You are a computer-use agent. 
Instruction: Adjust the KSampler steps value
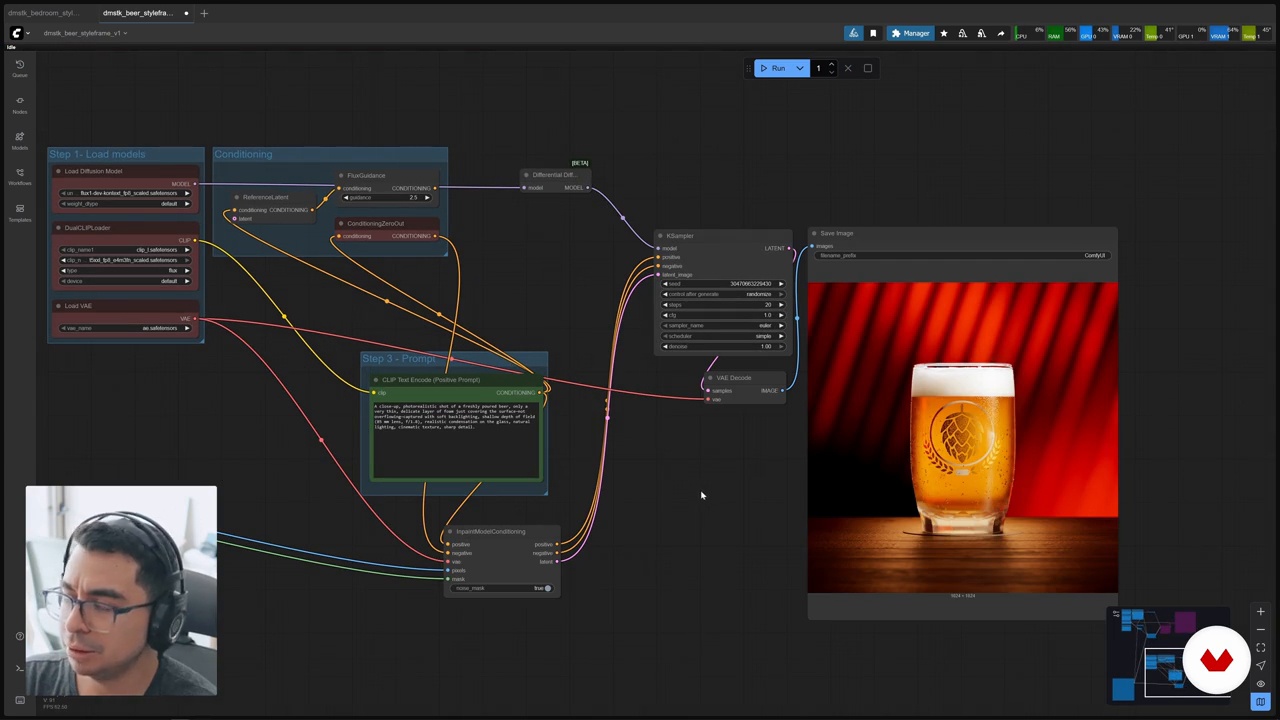tap(723, 304)
